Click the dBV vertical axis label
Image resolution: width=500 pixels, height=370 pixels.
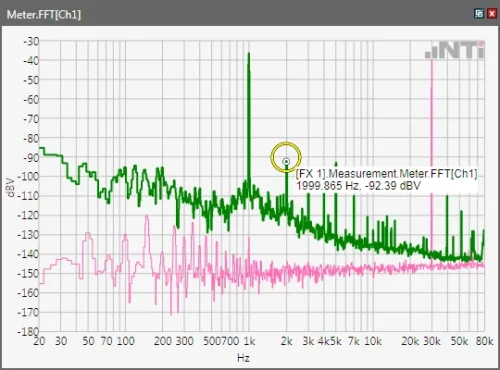pos(10,187)
